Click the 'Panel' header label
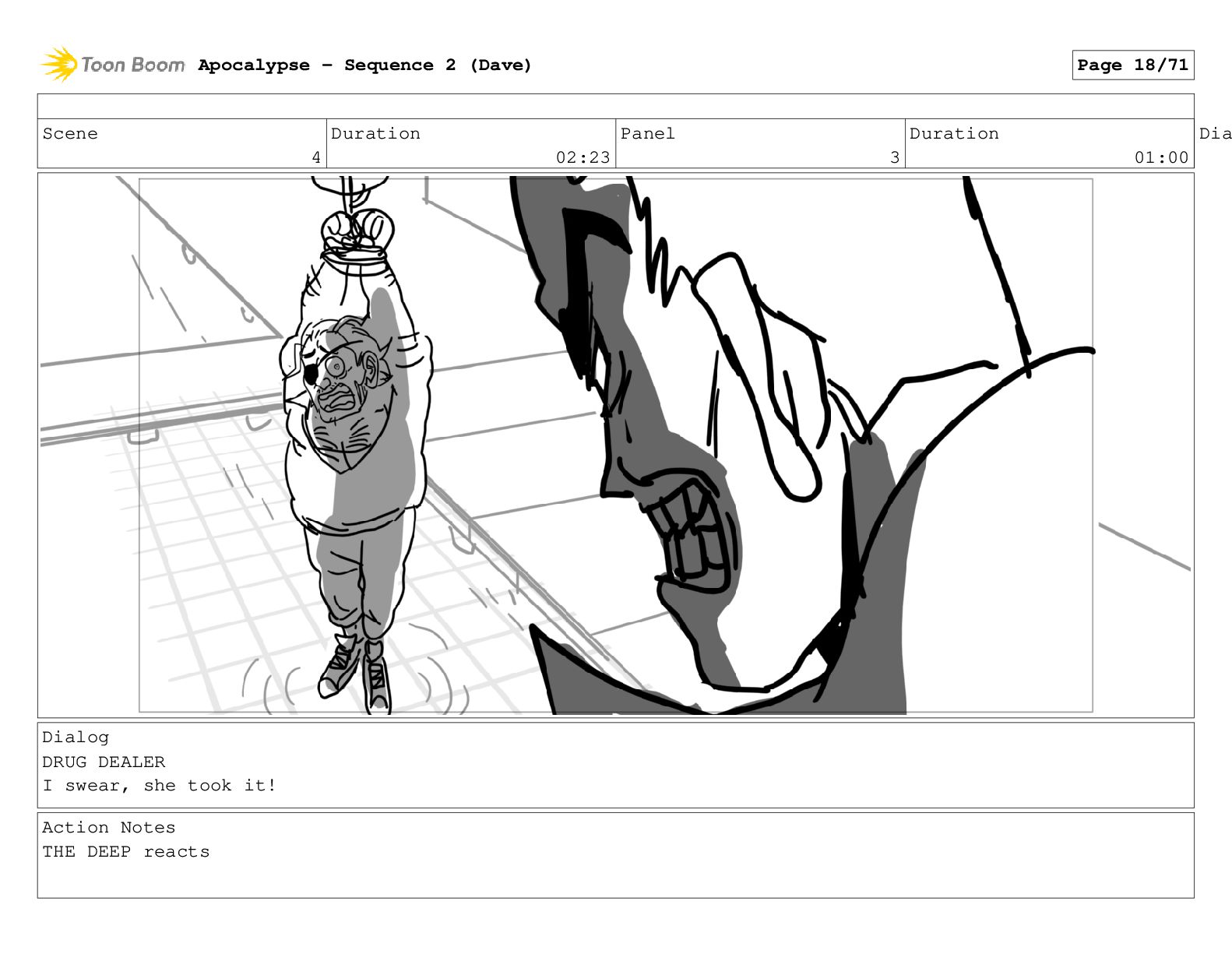1232x954 pixels. tap(647, 134)
